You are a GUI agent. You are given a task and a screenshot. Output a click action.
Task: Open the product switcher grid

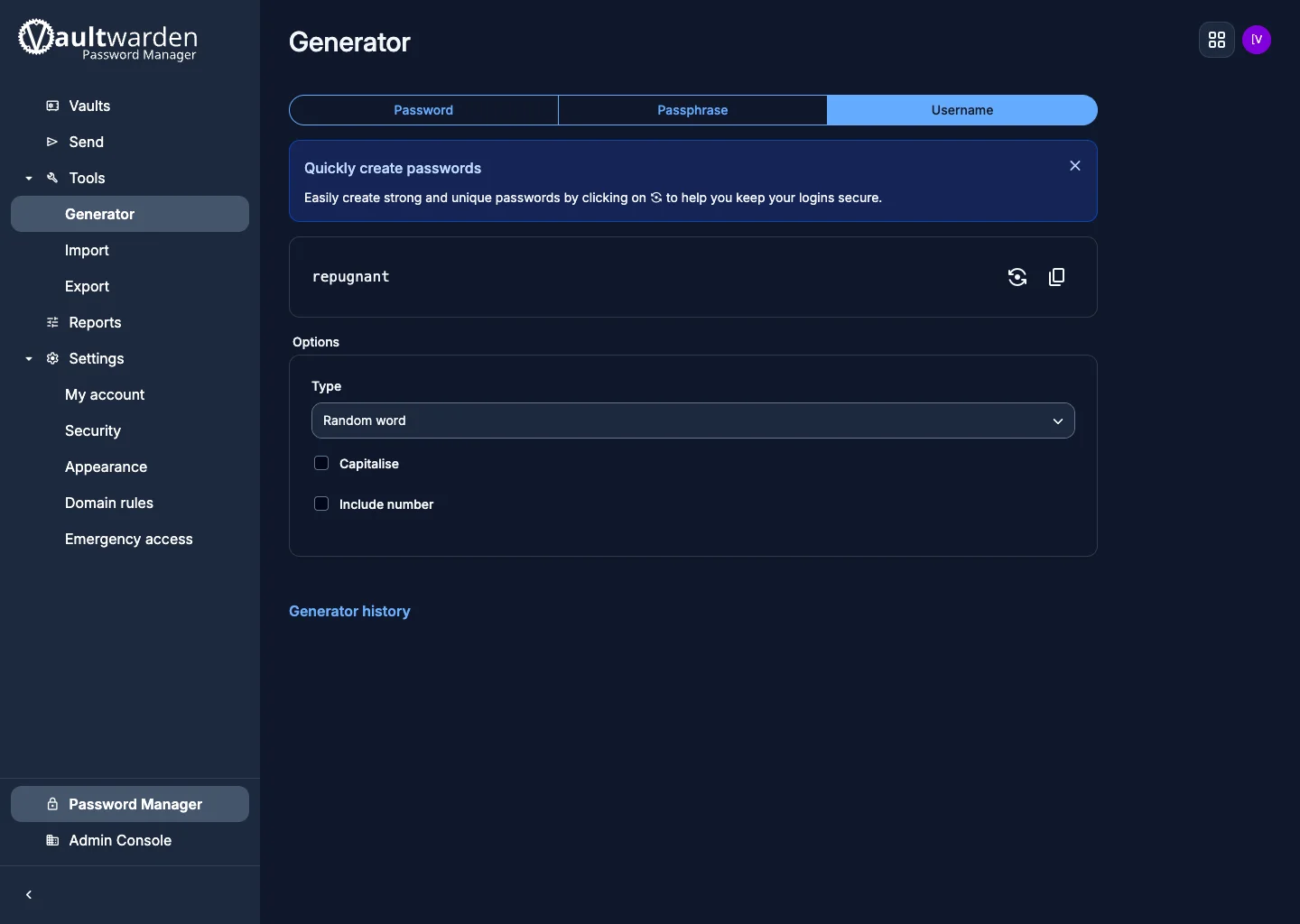click(x=1217, y=40)
